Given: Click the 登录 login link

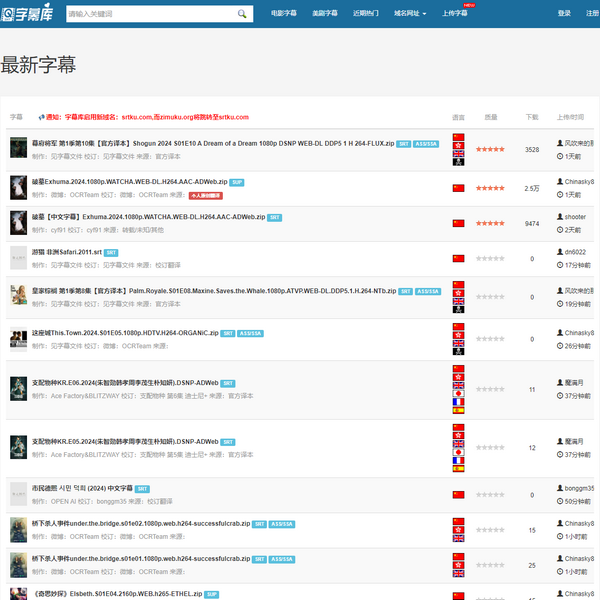Looking at the screenshot, I should click(x=564, y=14).
